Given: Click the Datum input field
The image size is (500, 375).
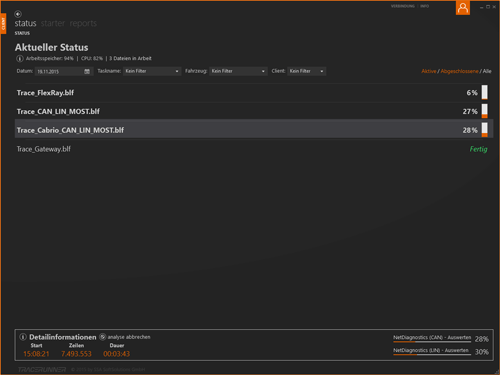Looking at the screenshot, I should (64, 71).
